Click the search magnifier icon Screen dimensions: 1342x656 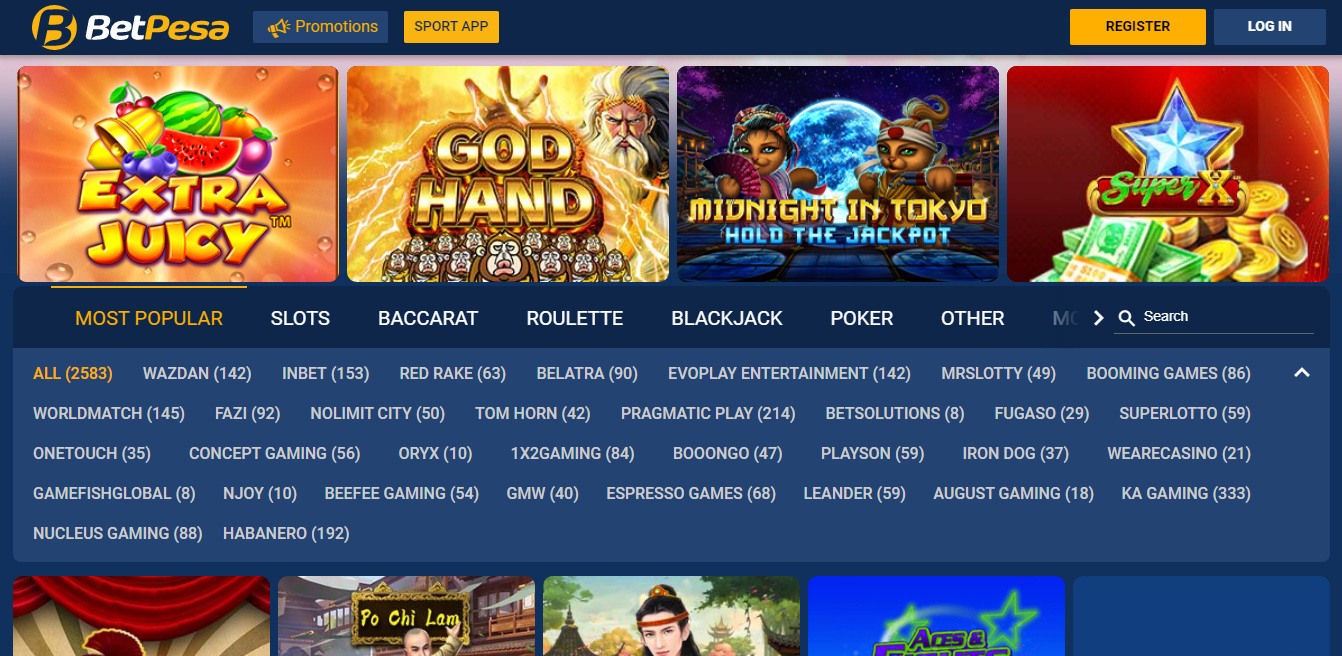pyautogui.click(x=1127, y=318)
